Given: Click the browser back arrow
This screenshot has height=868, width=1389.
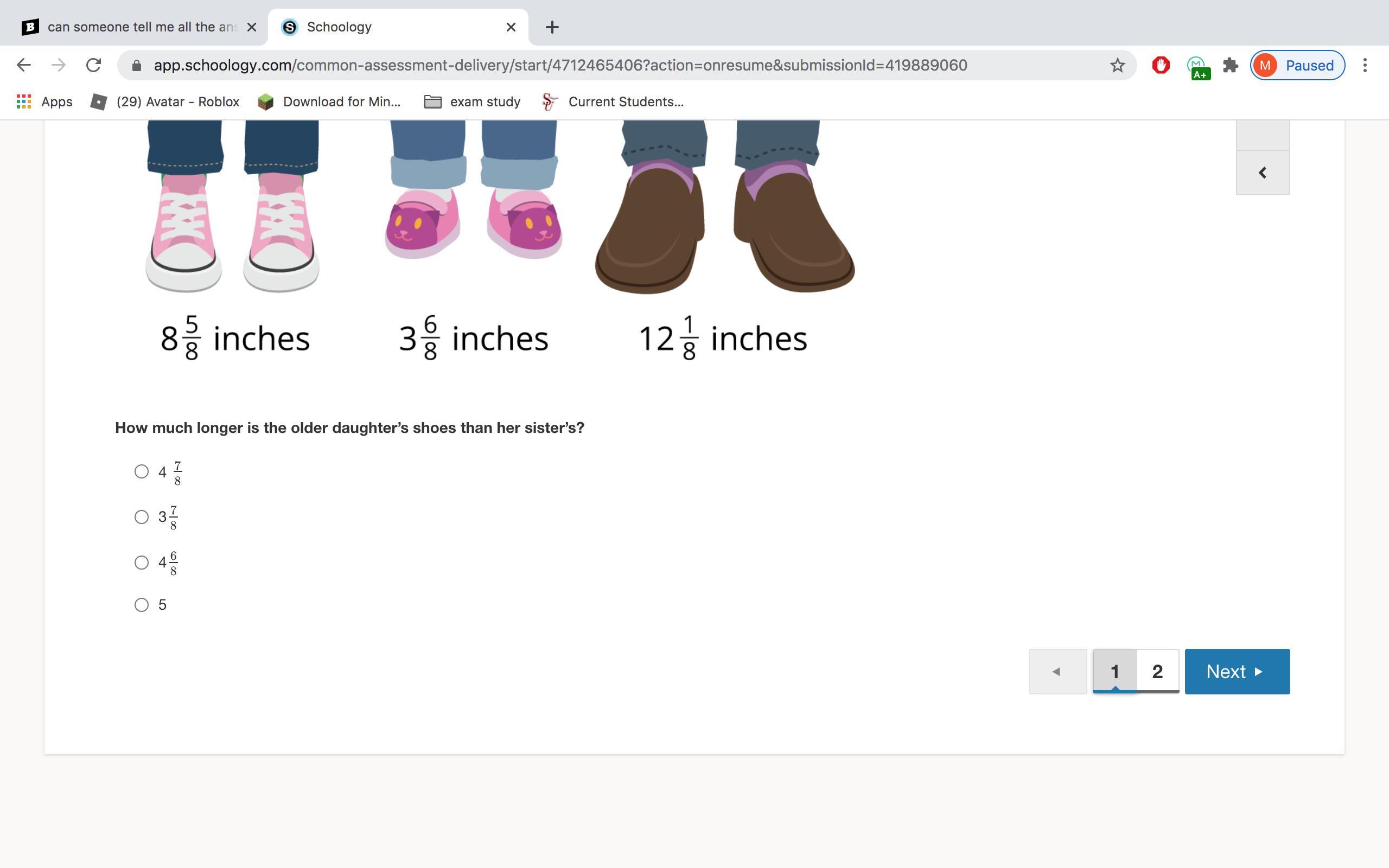Looking at the screenshot, I should click(x=23, y=65).
